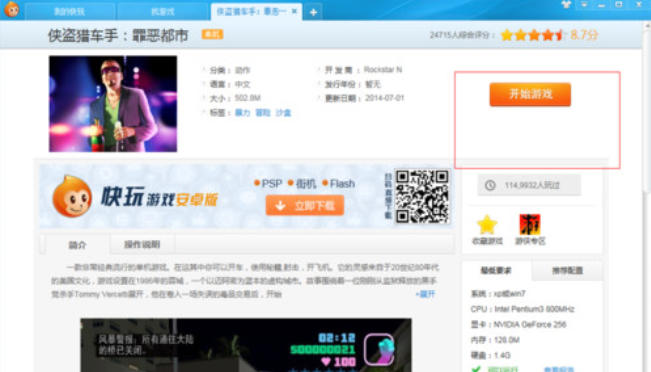The image size is (651, 372).
Task: Click the NVIDIA GeForce 256 graphics card line
Action: pyautogui.click(x=519, y=324)
